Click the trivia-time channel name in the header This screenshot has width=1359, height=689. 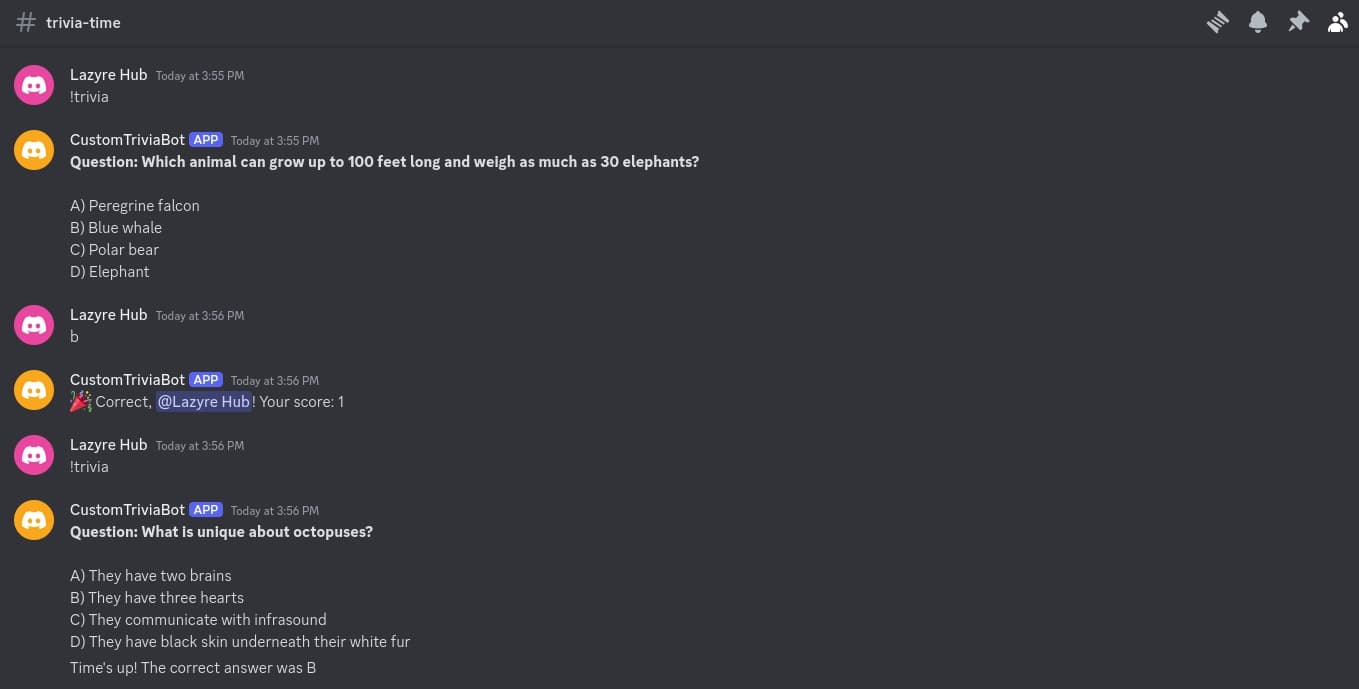tap(83, 22)
